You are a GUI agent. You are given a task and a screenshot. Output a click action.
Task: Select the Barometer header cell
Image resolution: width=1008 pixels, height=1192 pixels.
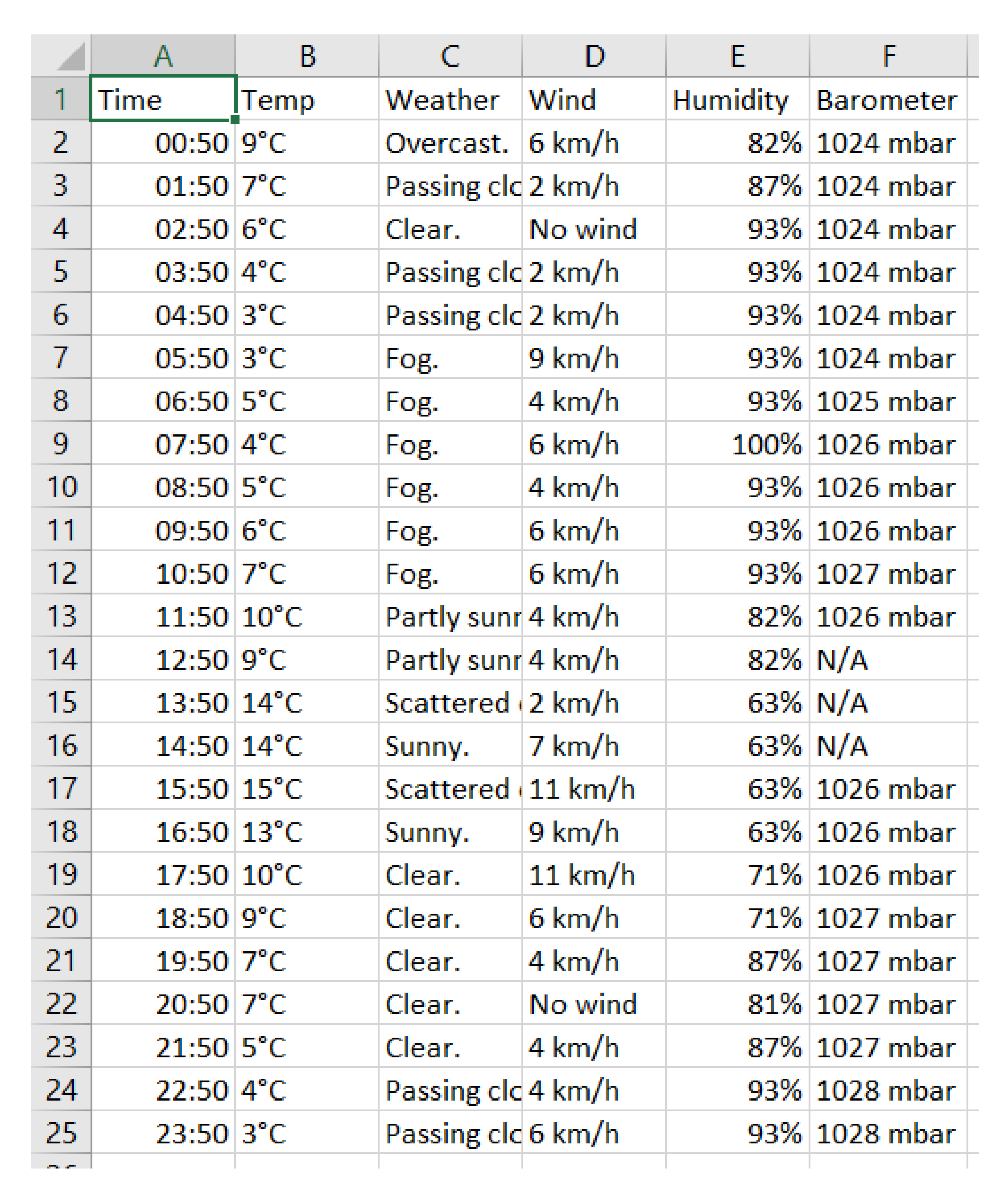[x=888, y=100]
